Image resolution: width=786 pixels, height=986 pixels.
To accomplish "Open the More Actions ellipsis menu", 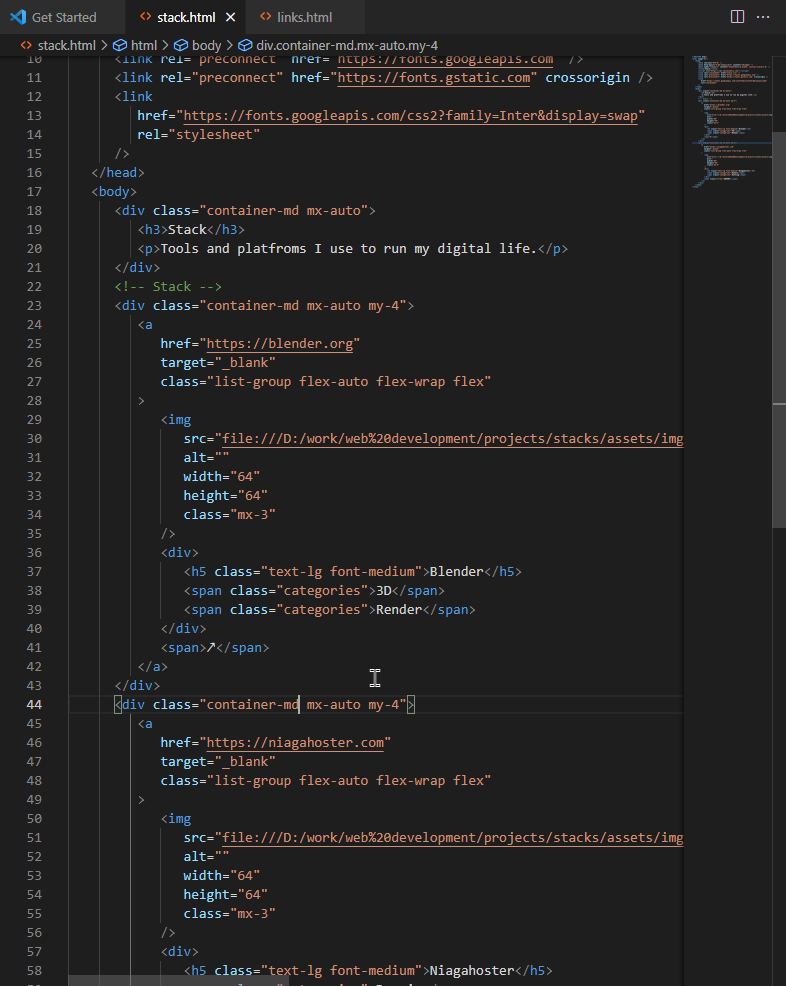I will click(763, 17).
